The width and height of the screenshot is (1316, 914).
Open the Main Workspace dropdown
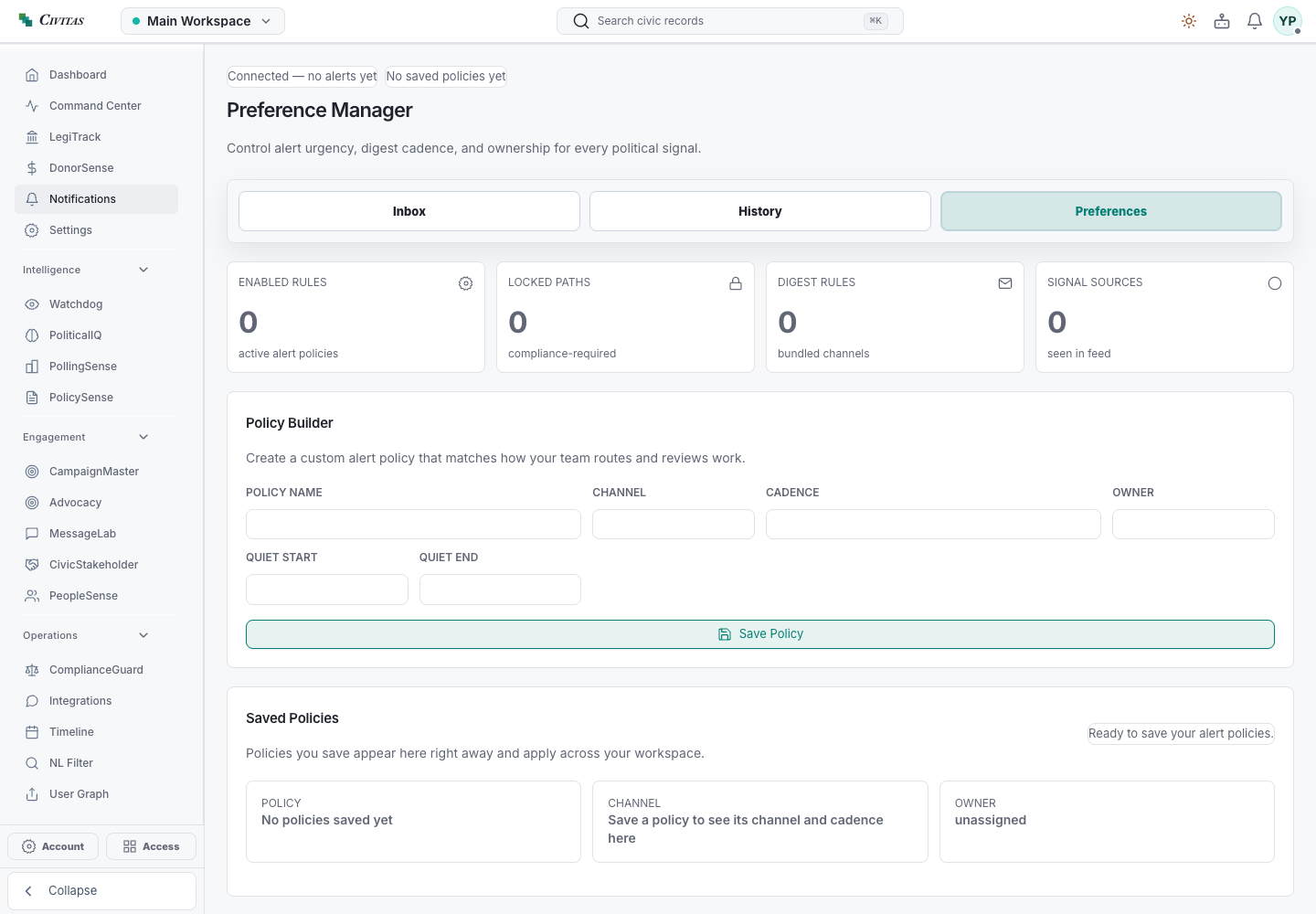point(203,21)
